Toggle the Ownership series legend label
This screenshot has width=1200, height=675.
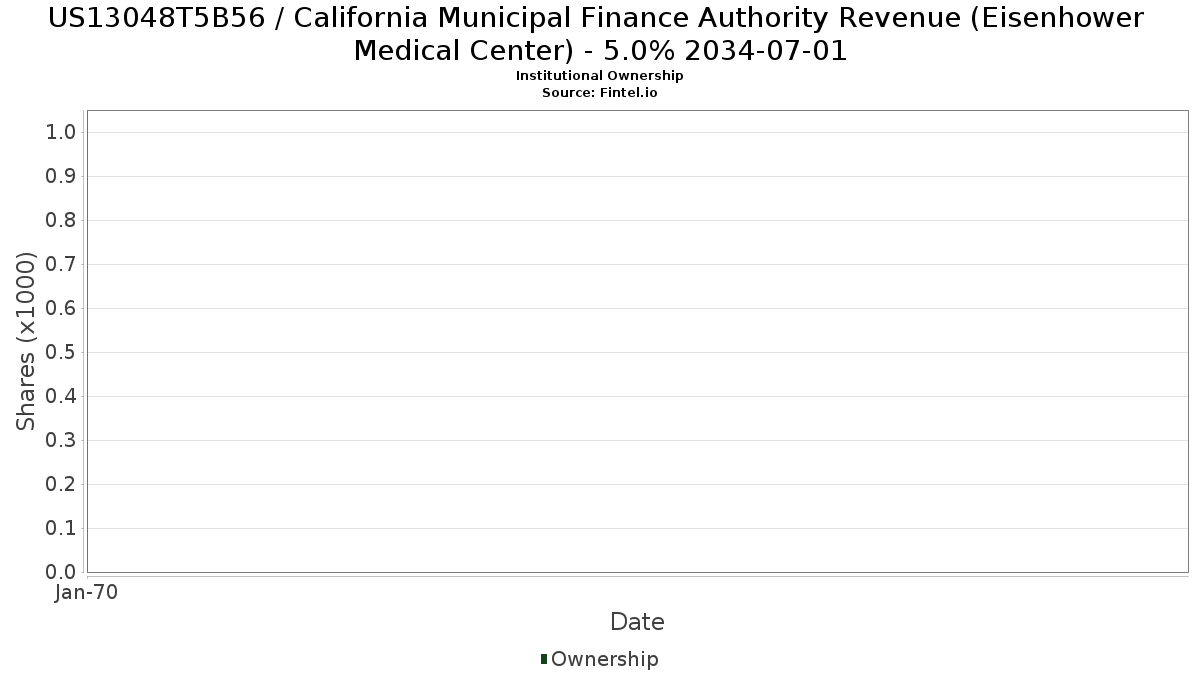[604, 659]
